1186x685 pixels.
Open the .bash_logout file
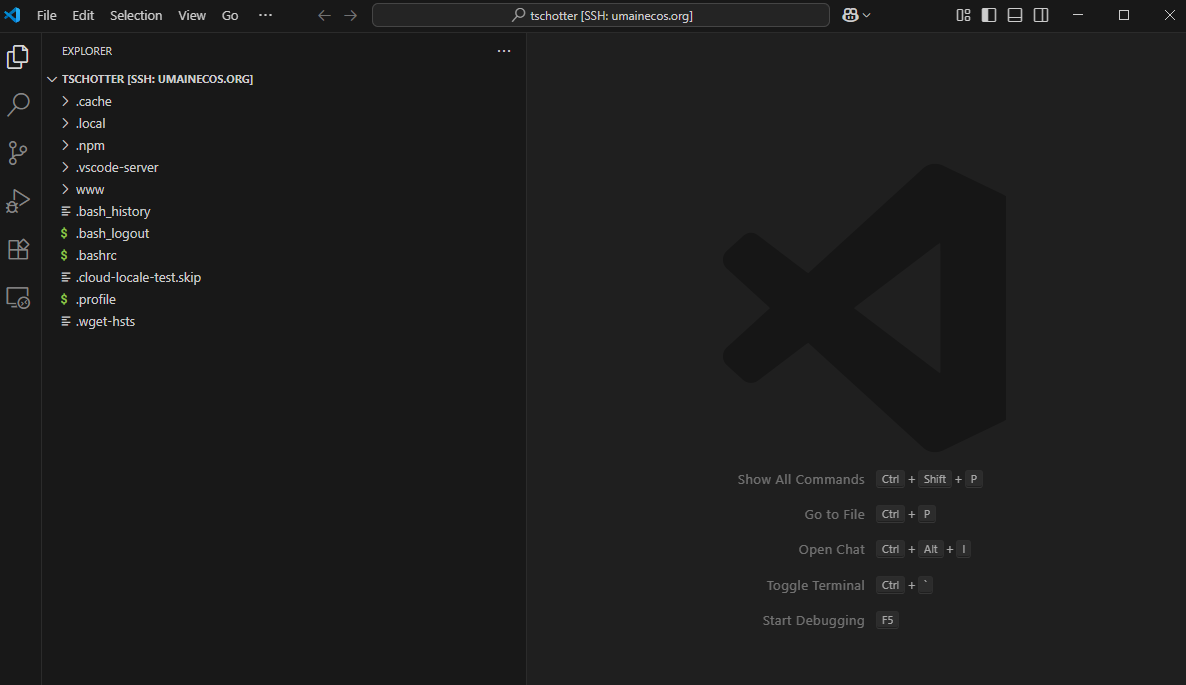click(x=284, y=233)
